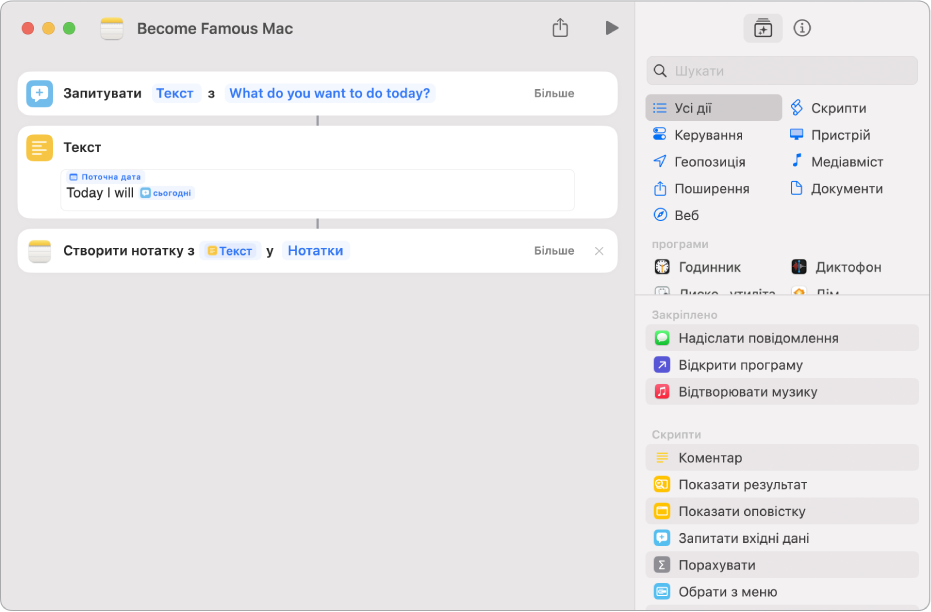Click the Become Famous Mac title
Screen dimensions: 931x612
tap(215, 28)
